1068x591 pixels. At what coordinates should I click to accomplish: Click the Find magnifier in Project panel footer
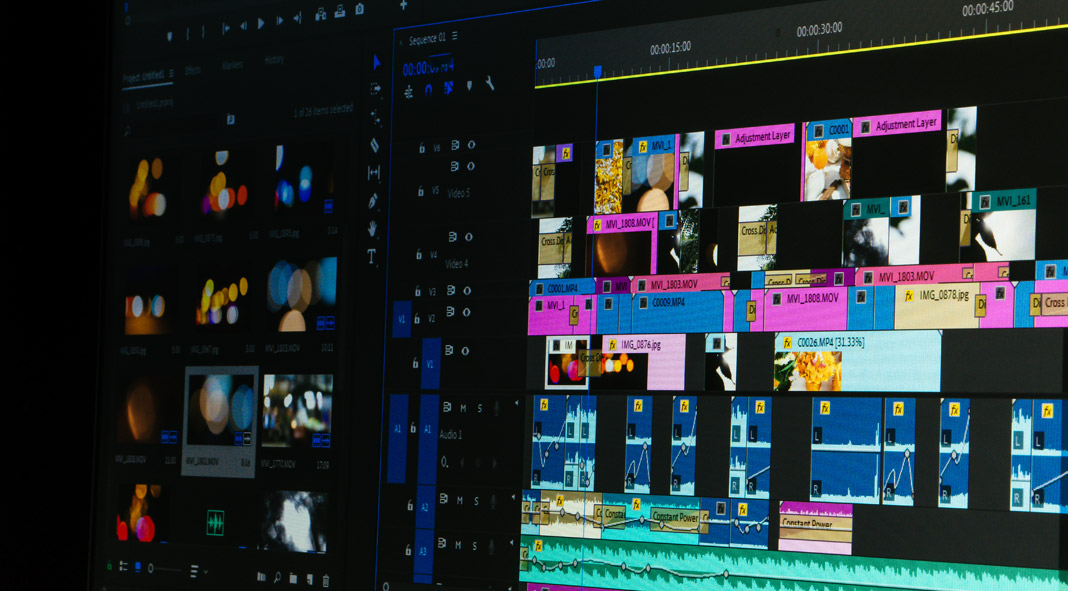(277, 577)
